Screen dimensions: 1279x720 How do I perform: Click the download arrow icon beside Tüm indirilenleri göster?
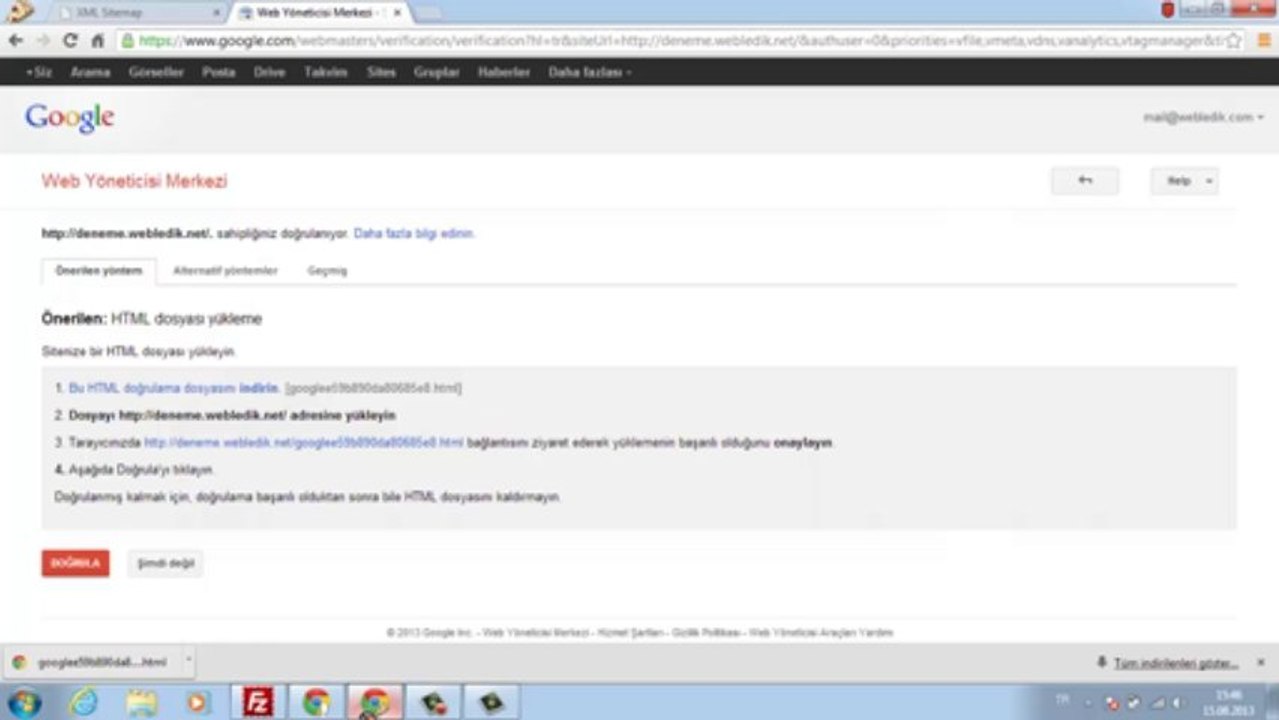tap(1102, 662)
